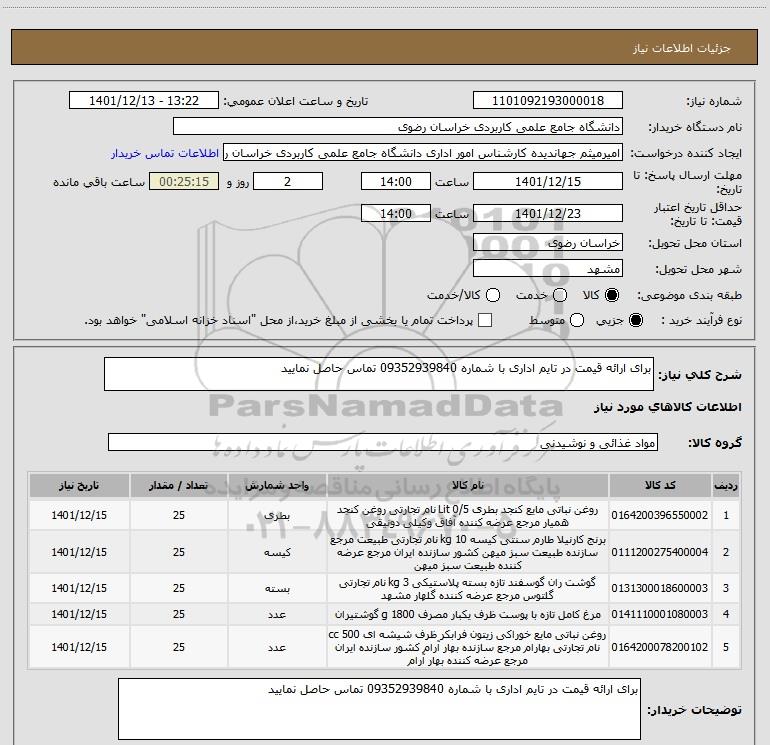Image resolution: width=770 pixels, height=745 pixels.
Task: Click product code 0111200275400004
Action: pyautogui.click(x=660, y=552)
